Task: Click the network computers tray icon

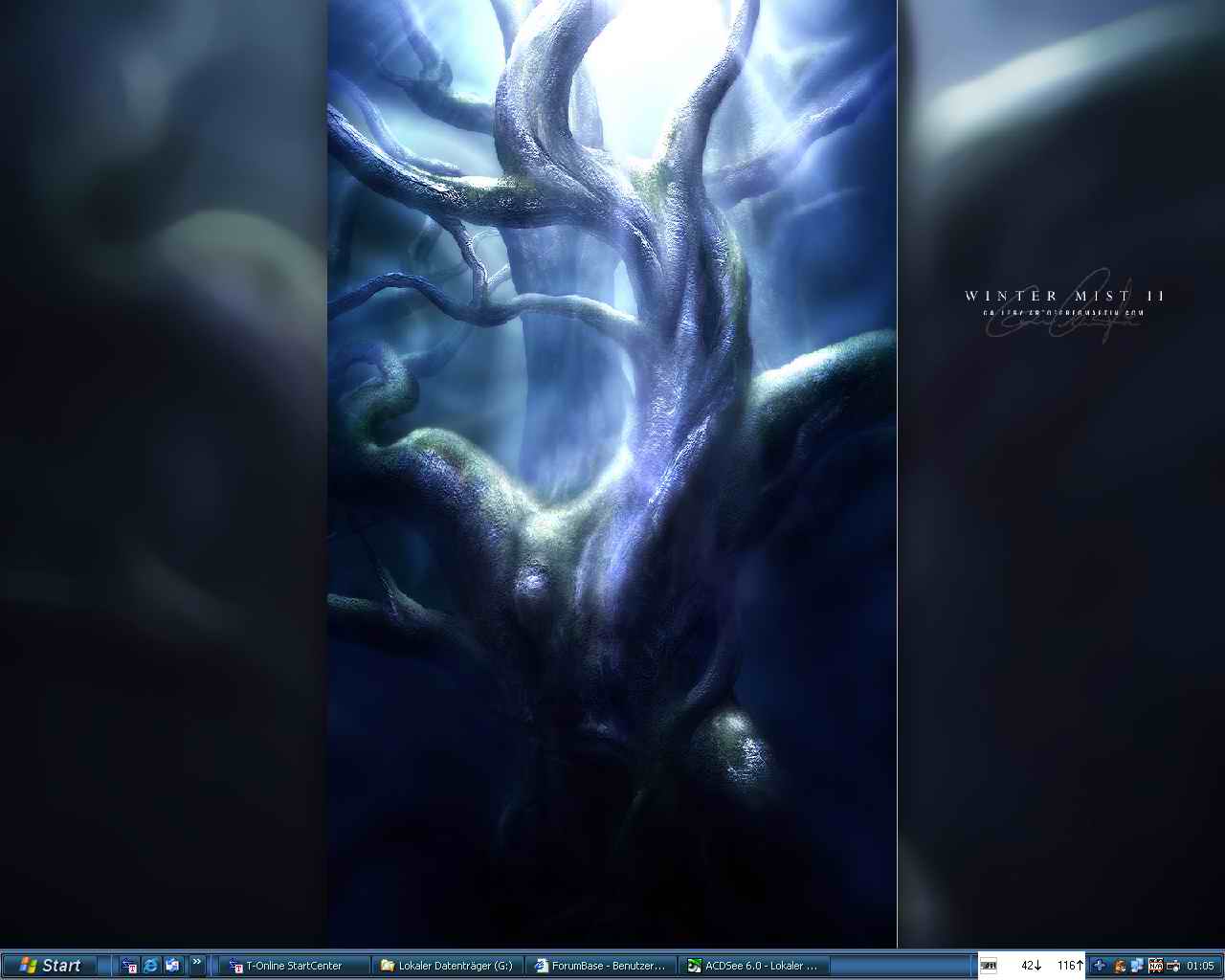Action: (x=1137, y=966)
